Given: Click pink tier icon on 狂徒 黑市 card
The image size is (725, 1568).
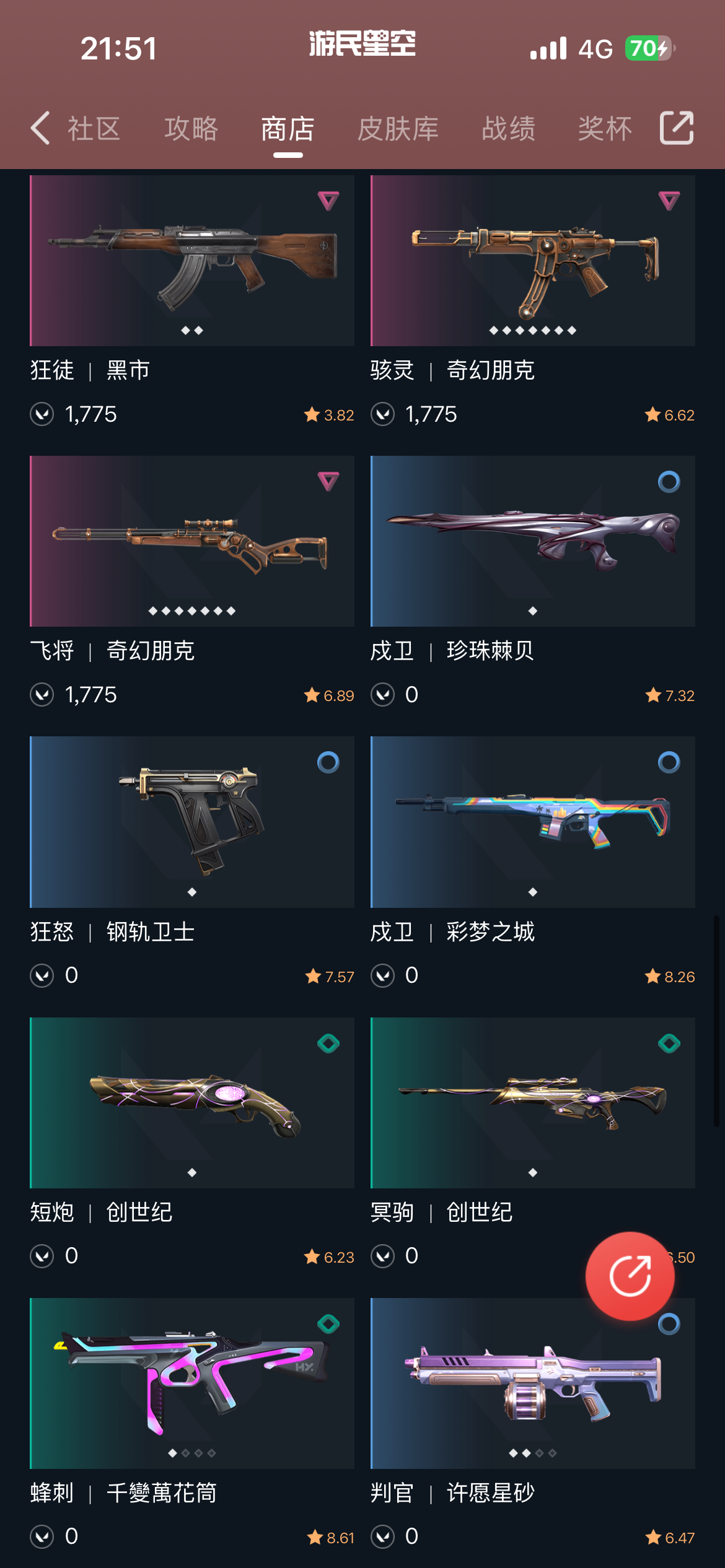Looking at the screenshot, I should point(328,201).
